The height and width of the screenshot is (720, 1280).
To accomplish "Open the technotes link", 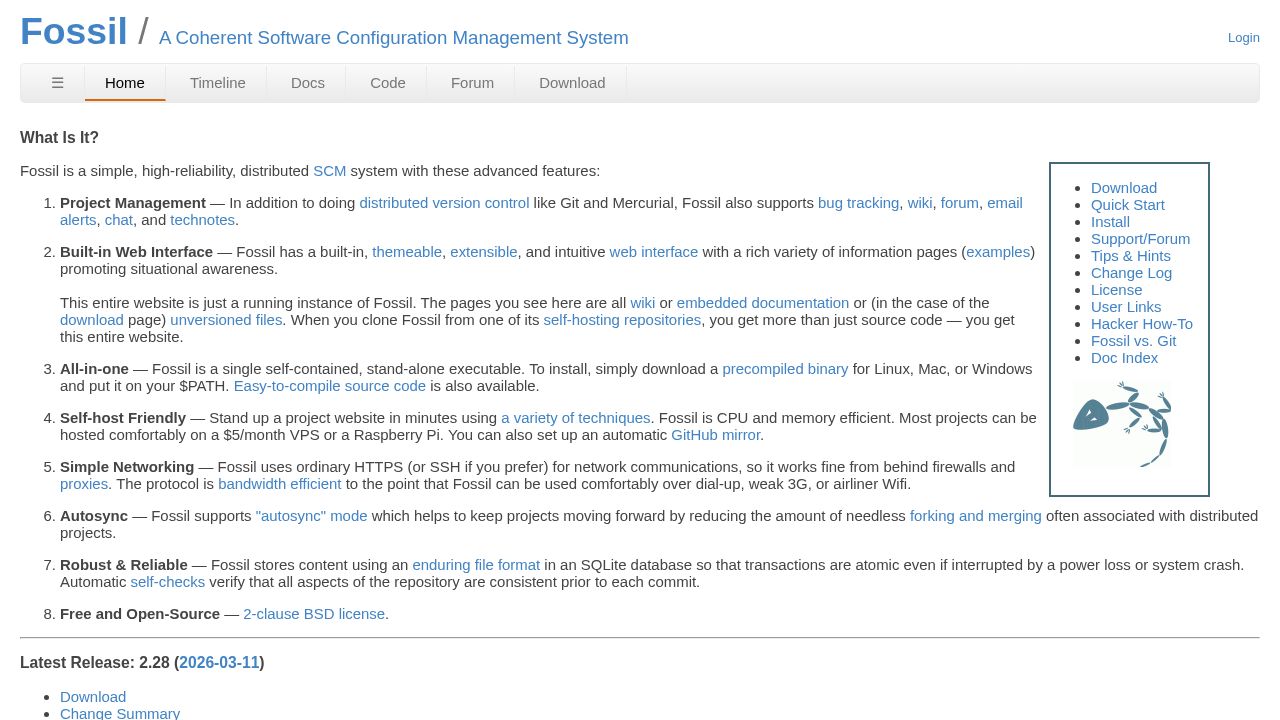I will pos(202,220).
